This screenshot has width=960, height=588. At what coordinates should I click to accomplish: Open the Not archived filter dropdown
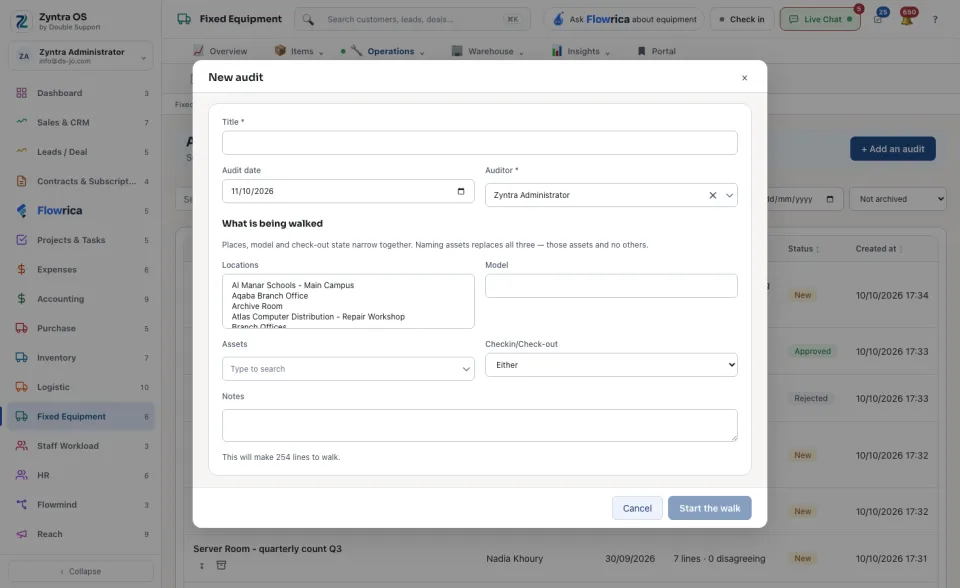click(x=898, y=199)
